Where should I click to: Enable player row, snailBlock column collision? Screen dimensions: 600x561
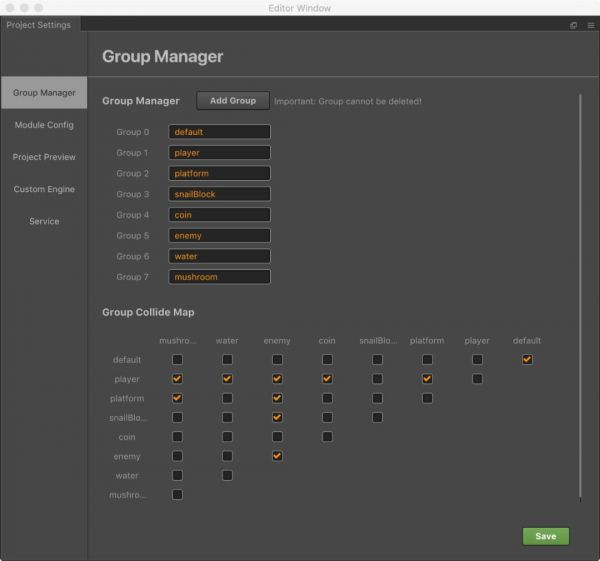(x=377, y=379)
